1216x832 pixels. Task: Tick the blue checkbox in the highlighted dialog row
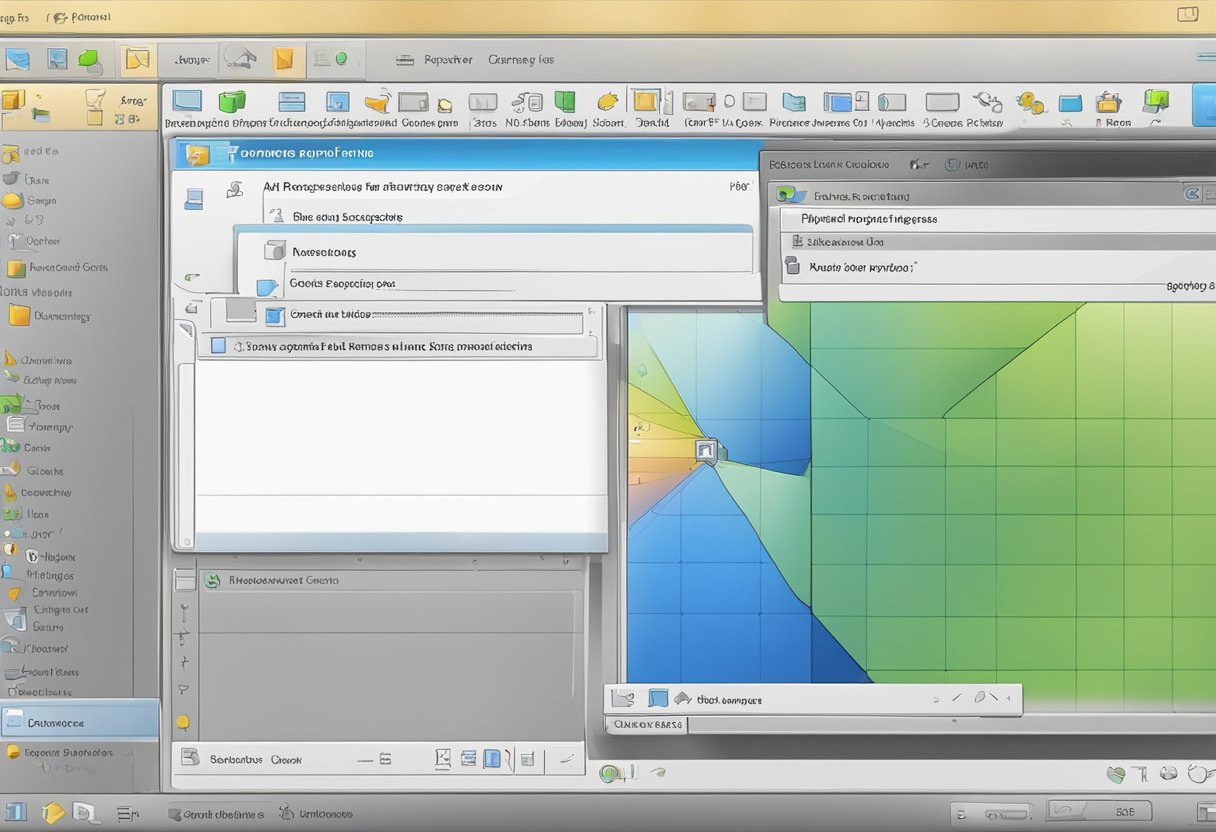[218, 346]
